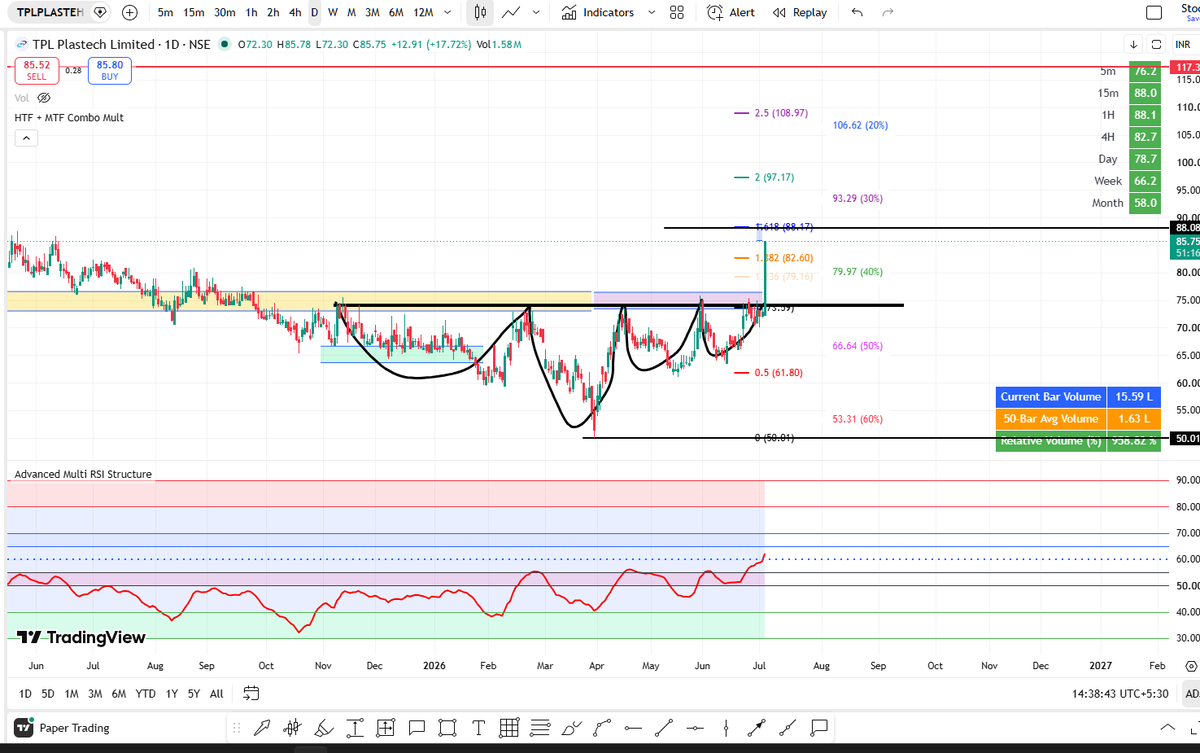Click the fullscreen icon left of INR
1200x753 pixels.
point(1157,44)
